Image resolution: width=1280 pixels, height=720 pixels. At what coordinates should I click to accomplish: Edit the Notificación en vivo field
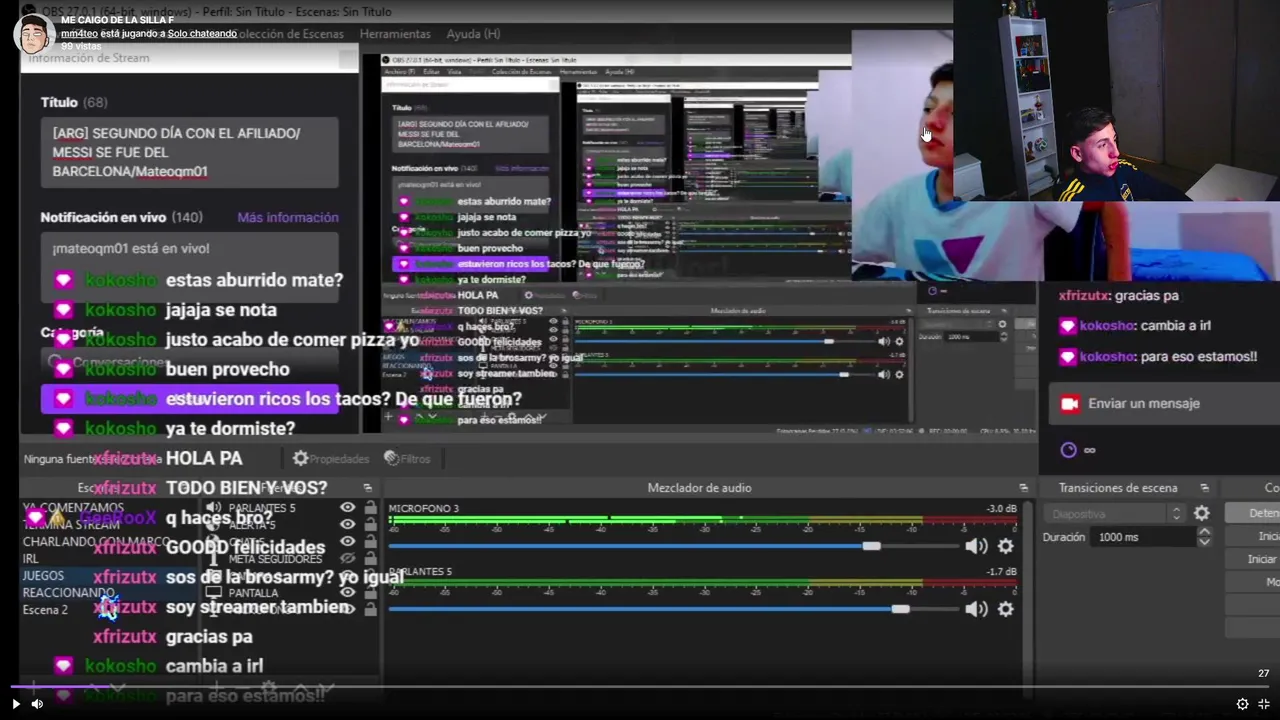(190, 266)
